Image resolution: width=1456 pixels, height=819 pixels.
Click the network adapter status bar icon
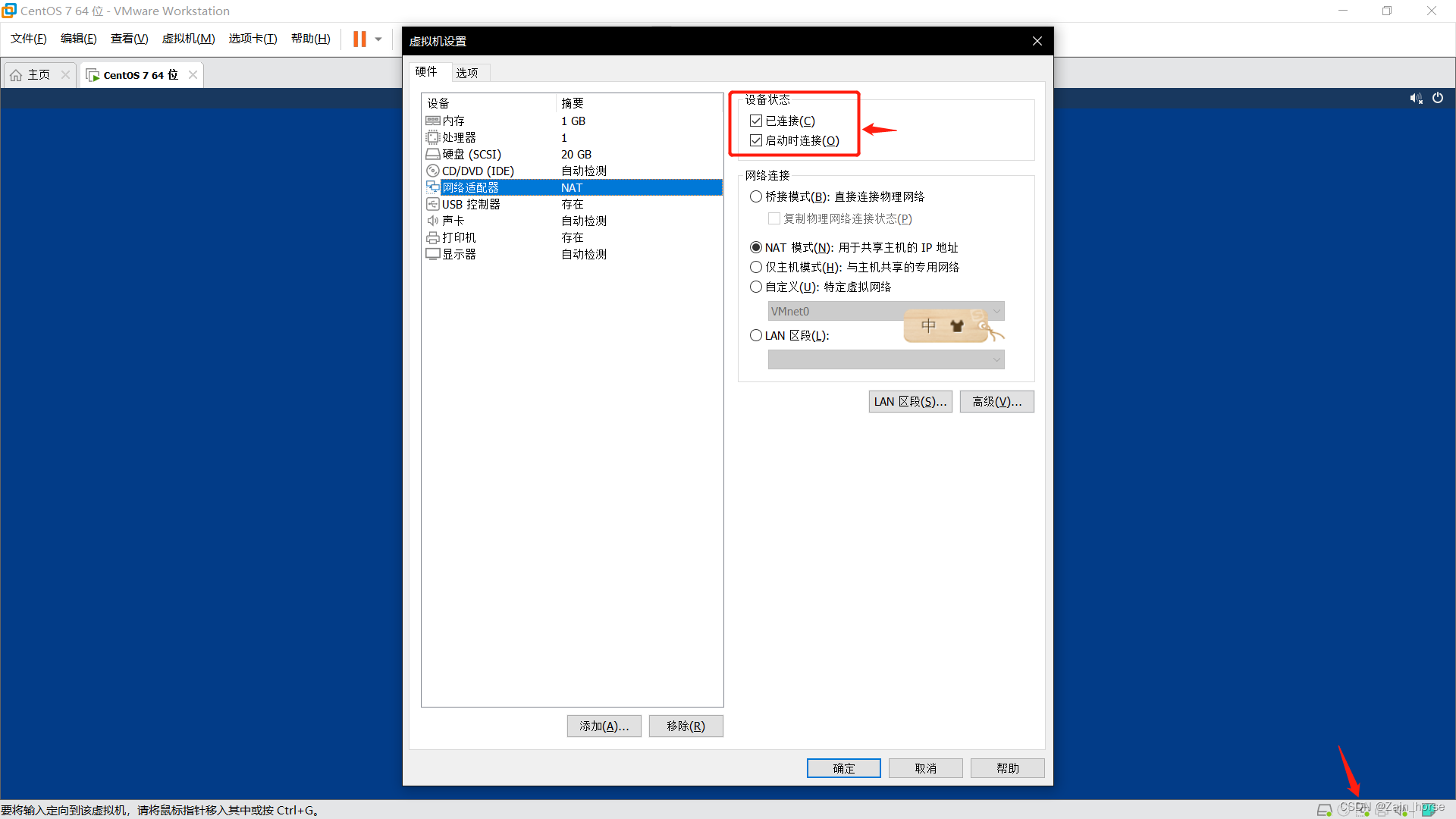1362,810
